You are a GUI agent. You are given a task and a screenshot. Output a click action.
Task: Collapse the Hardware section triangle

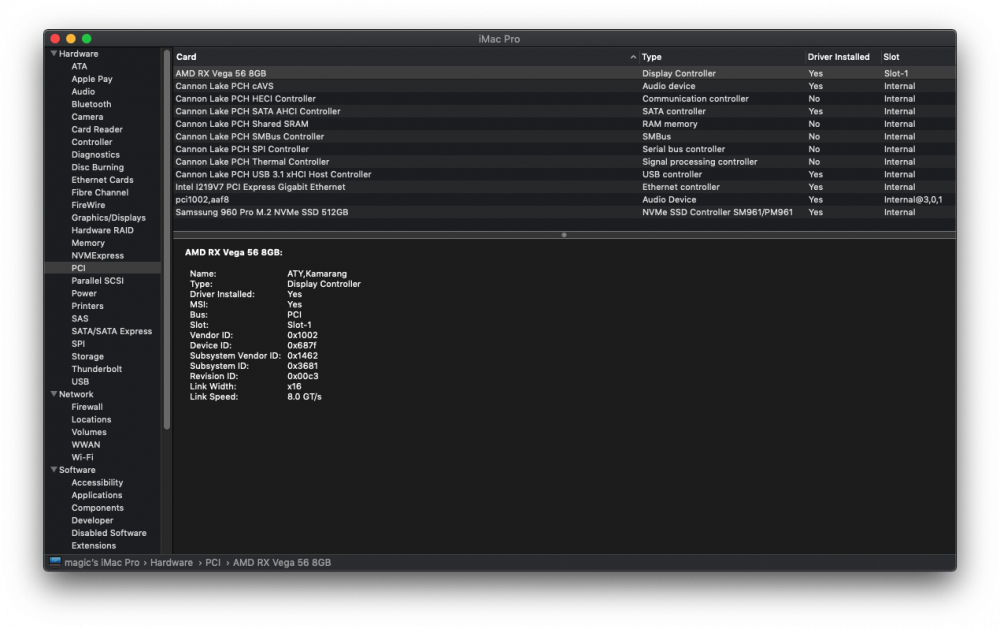[x=54, y=54]
